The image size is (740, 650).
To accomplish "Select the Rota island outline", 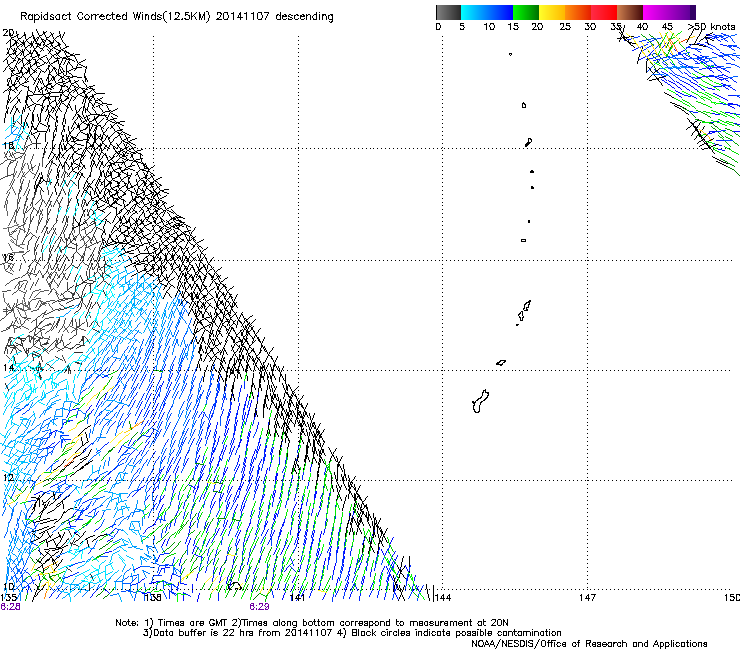I will click(x=501, y=363).
